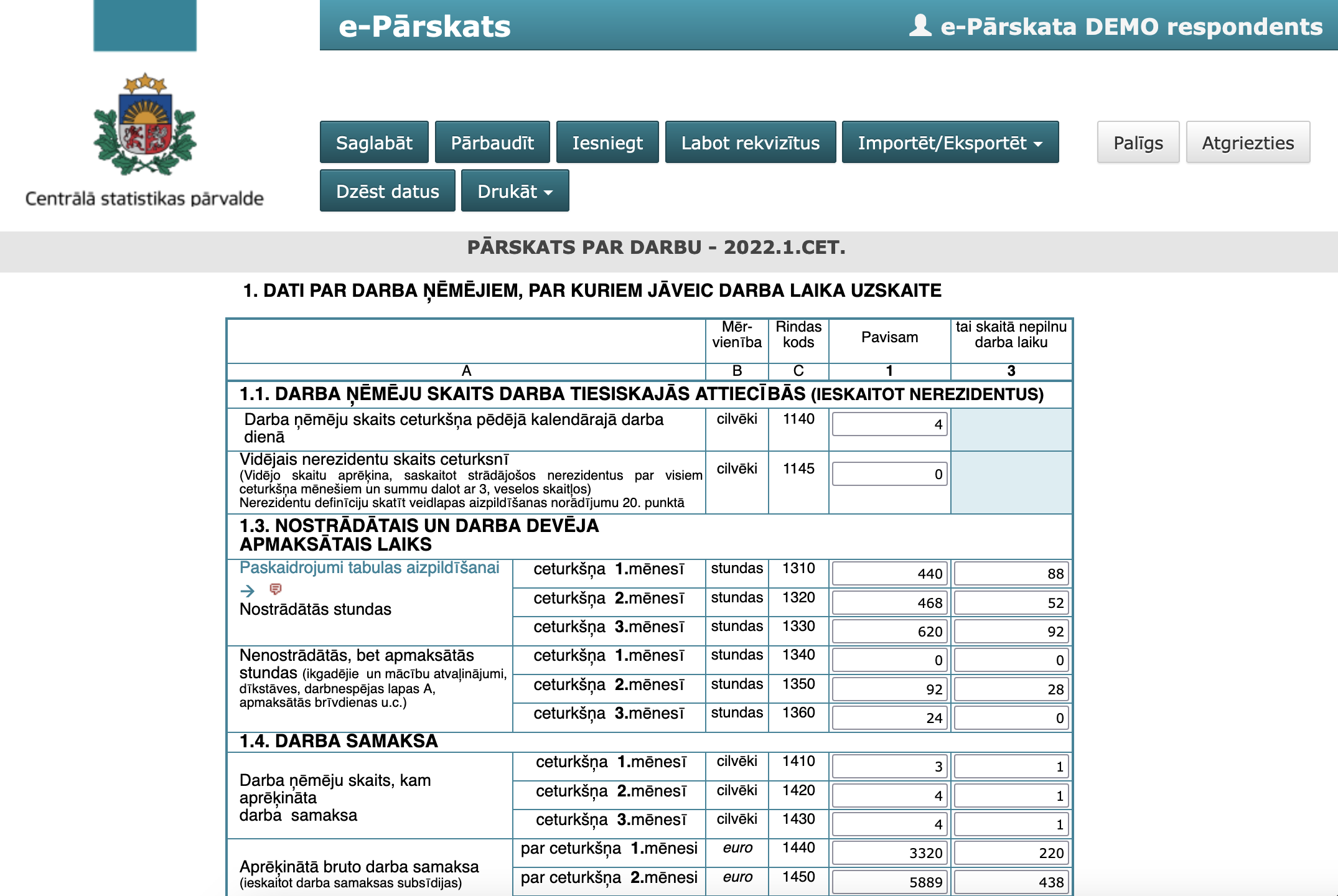Click the red comment bubble icon
This screenshot has width=1338, height=896.
(275, 589)
